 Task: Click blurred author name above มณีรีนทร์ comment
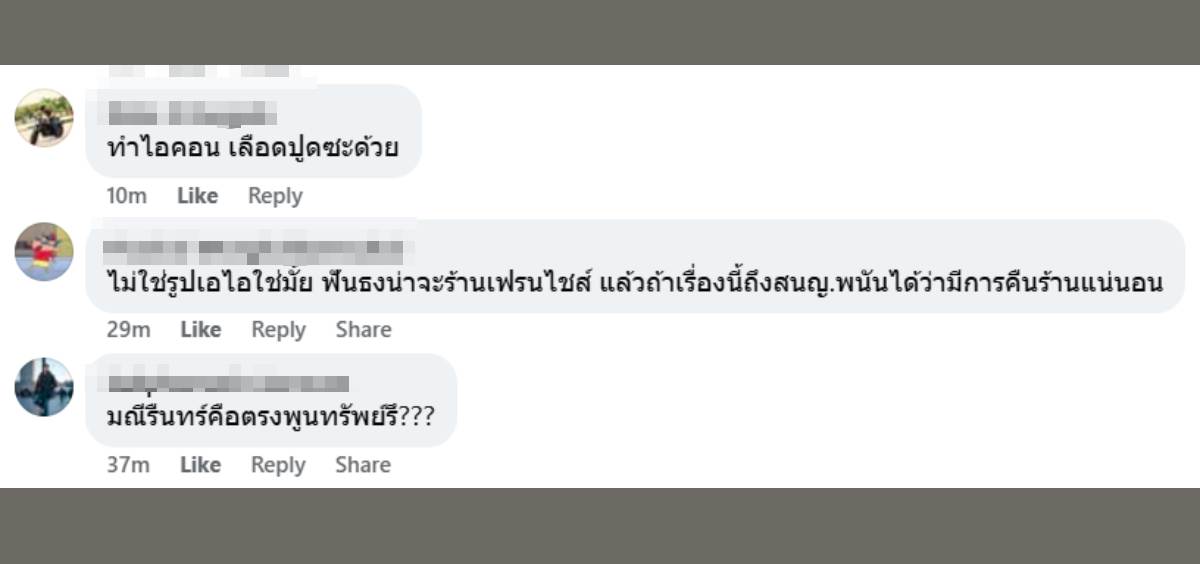click(228, 382)
